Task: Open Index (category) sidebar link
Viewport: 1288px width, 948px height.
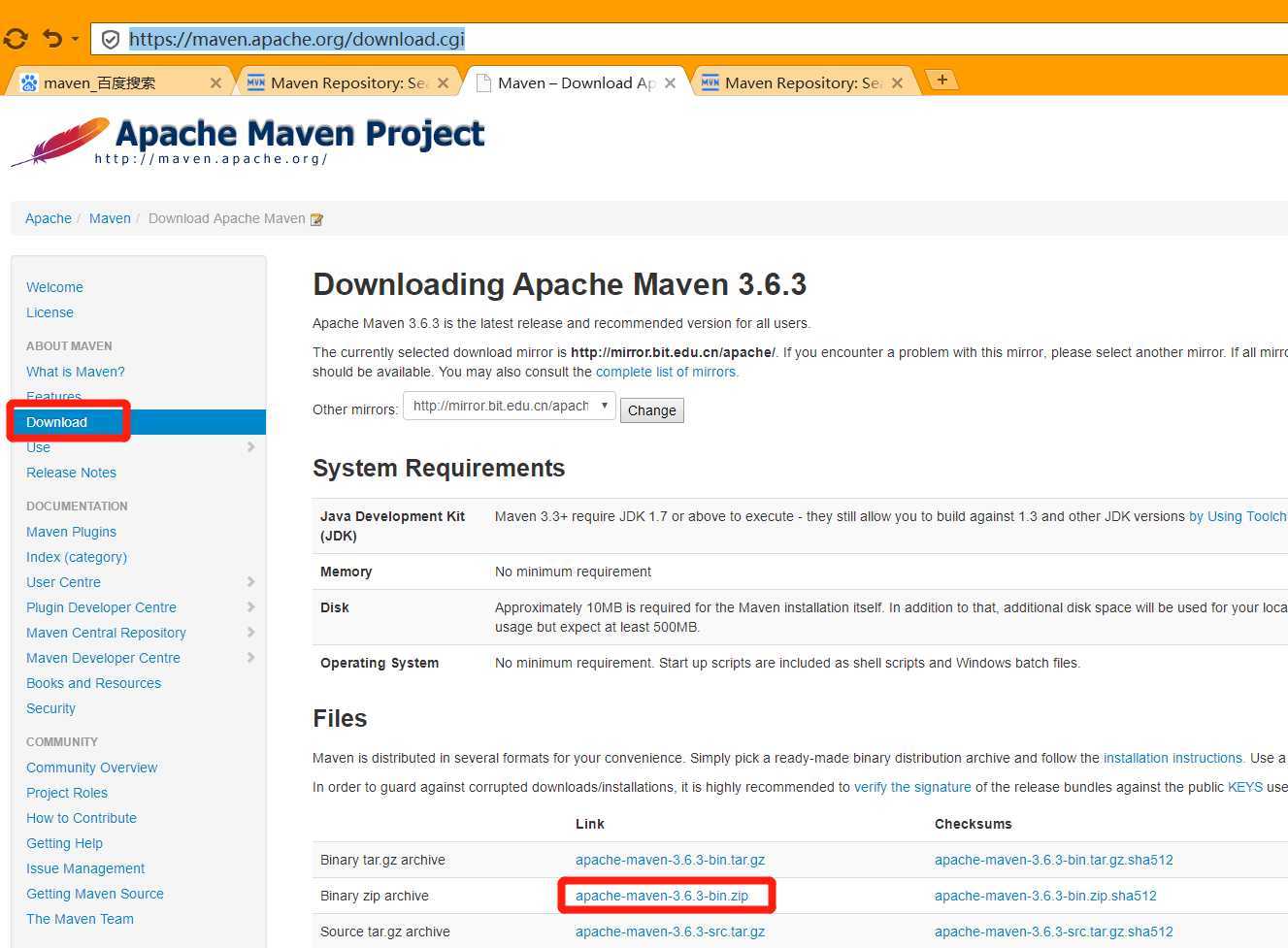Action: [x=77, y=557]
